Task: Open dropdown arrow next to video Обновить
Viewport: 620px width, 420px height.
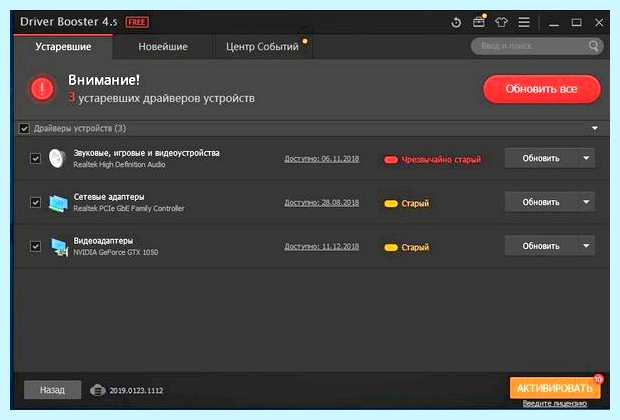Action: pos(586,246)
